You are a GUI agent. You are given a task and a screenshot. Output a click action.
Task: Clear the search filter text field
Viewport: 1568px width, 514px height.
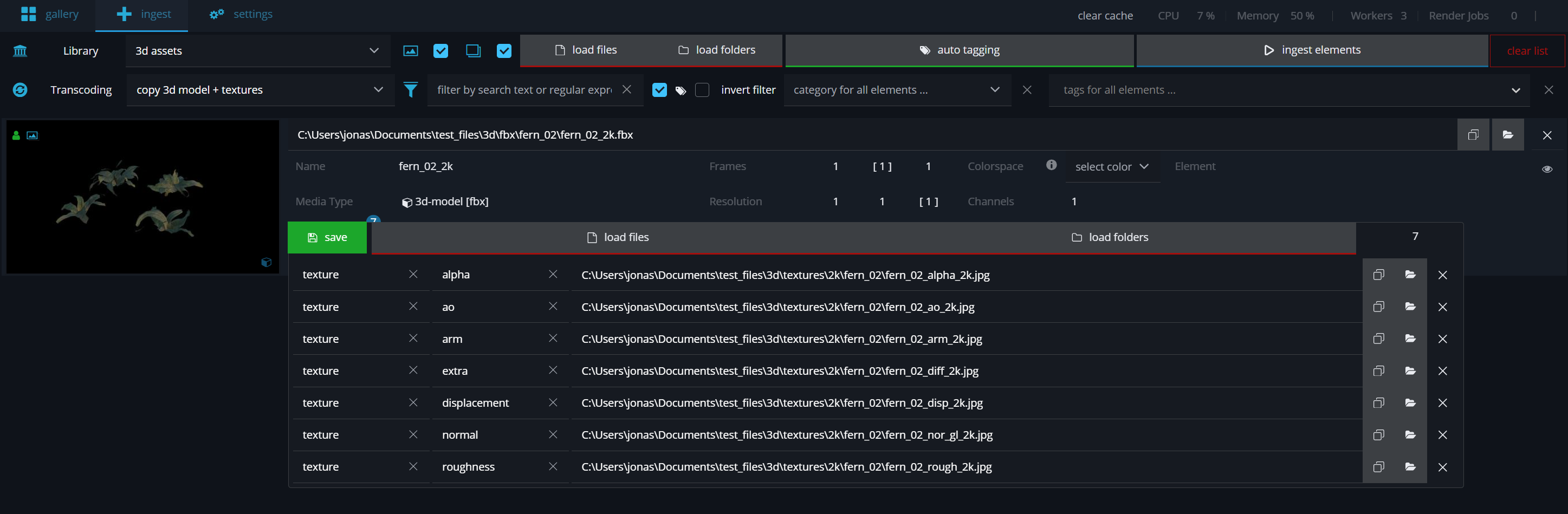[626, 89]
